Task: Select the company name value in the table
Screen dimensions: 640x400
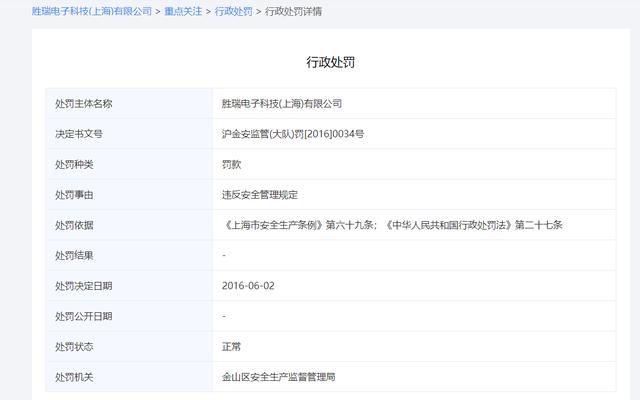Action: (282, 103)
